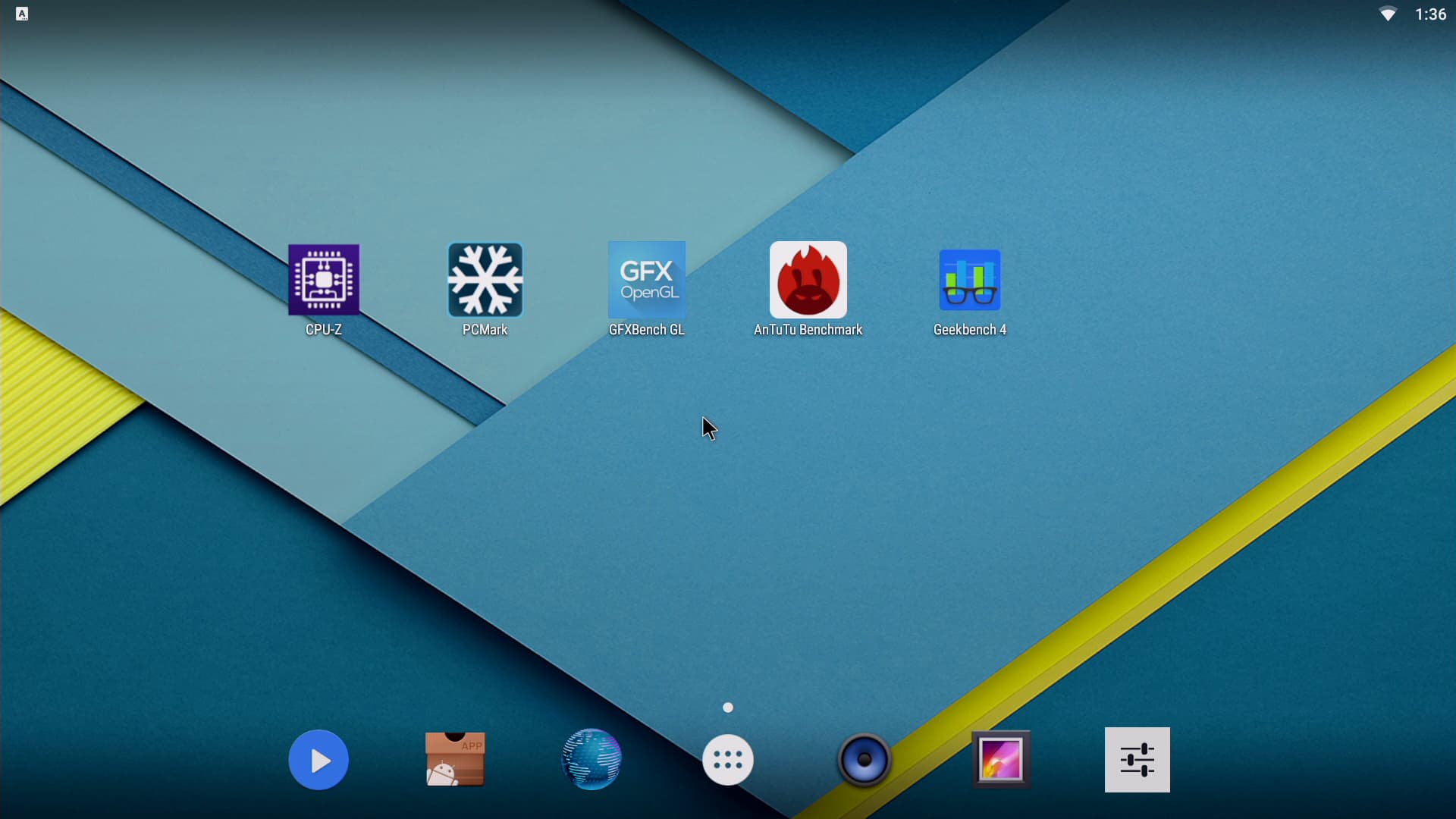Click the Wi-Fi status icon
The height and width of the screenshot is (819, 1456).
tap(1388, 14)
